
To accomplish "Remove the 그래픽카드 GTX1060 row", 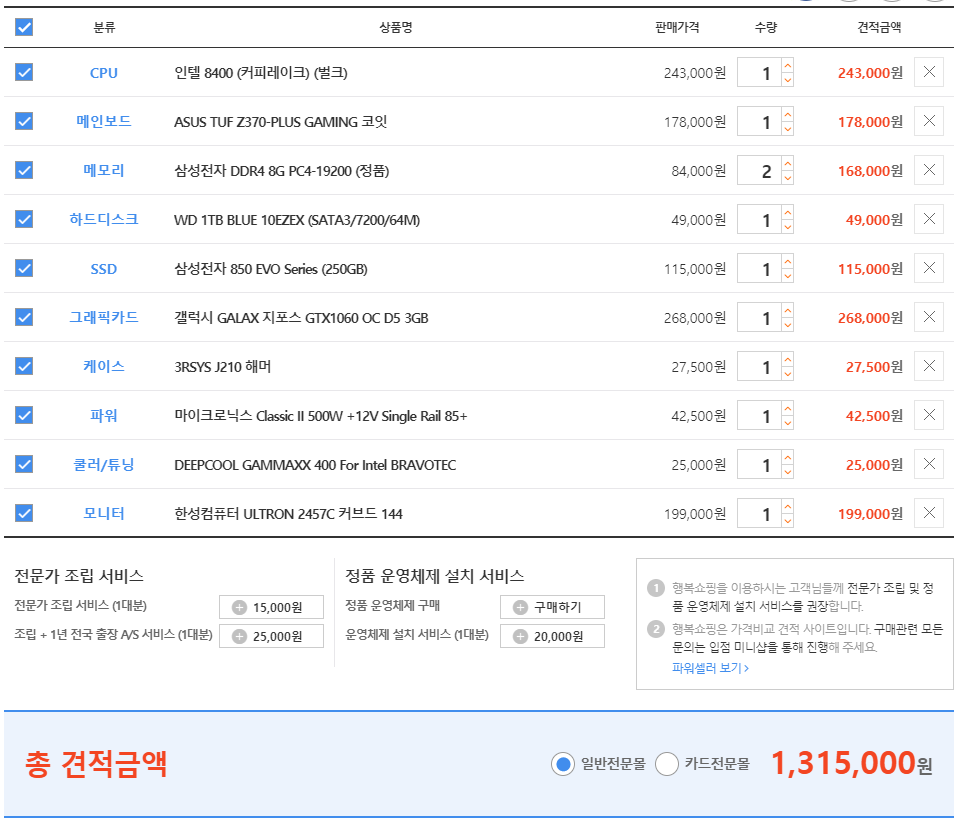I will click(x=928, y=317).
